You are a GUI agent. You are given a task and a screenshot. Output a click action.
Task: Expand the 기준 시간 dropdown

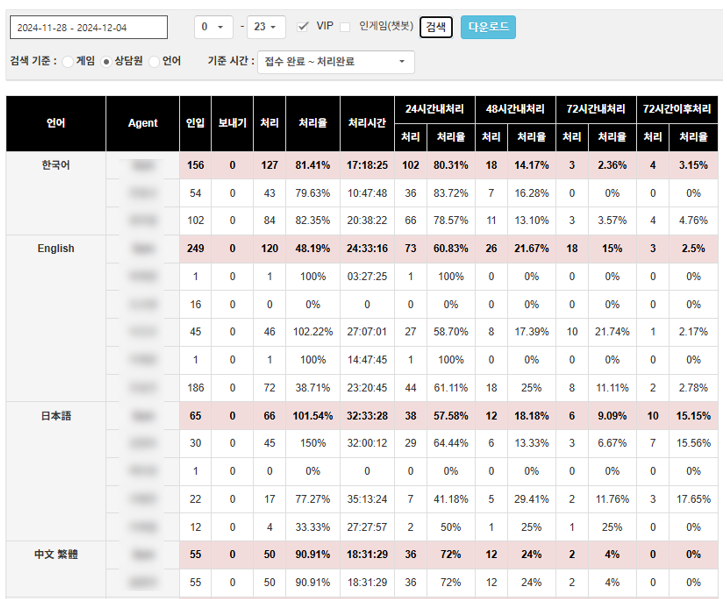[335, 62]
